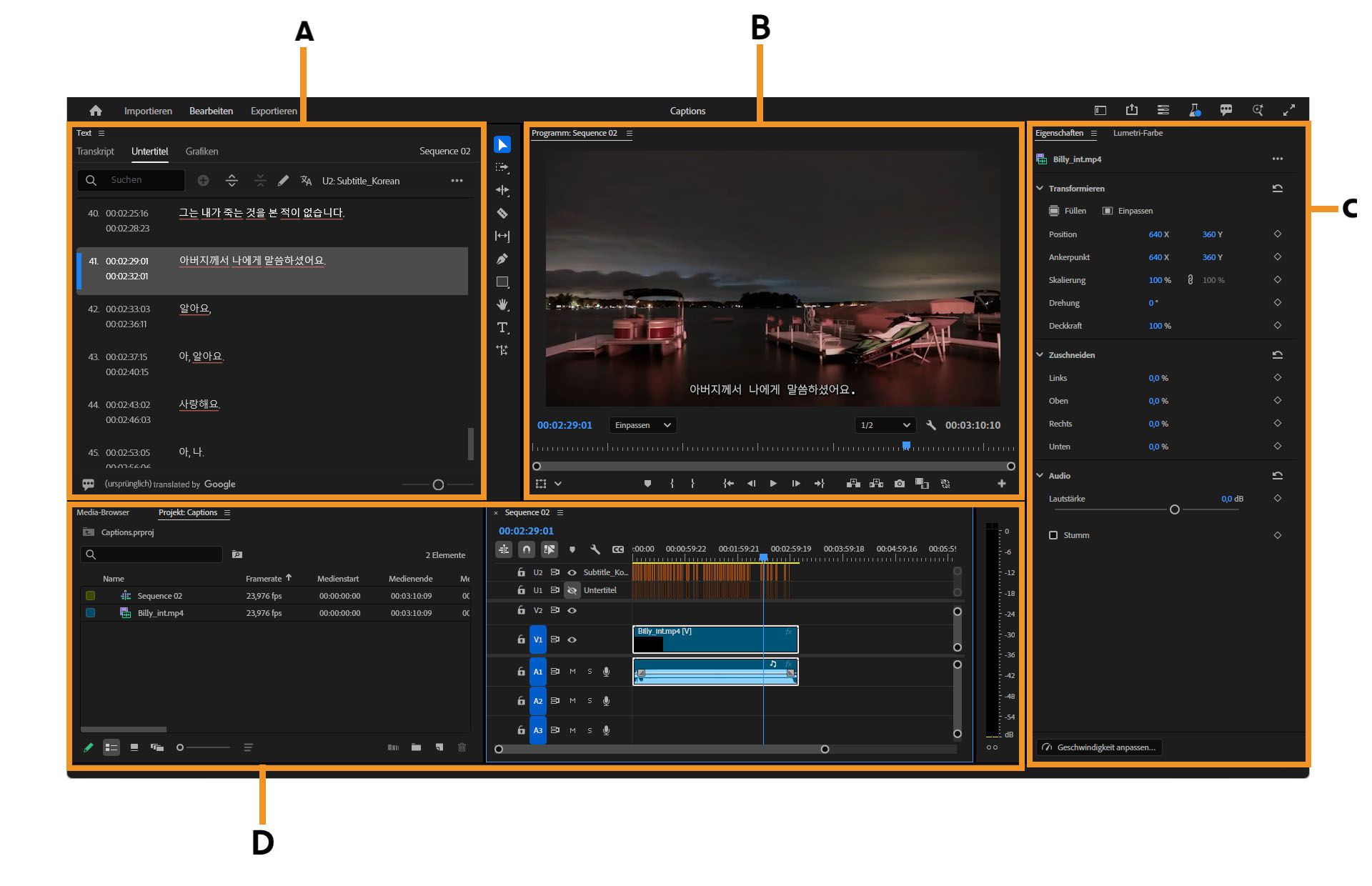Enable the Stumm checkbox

[1053, 535]
